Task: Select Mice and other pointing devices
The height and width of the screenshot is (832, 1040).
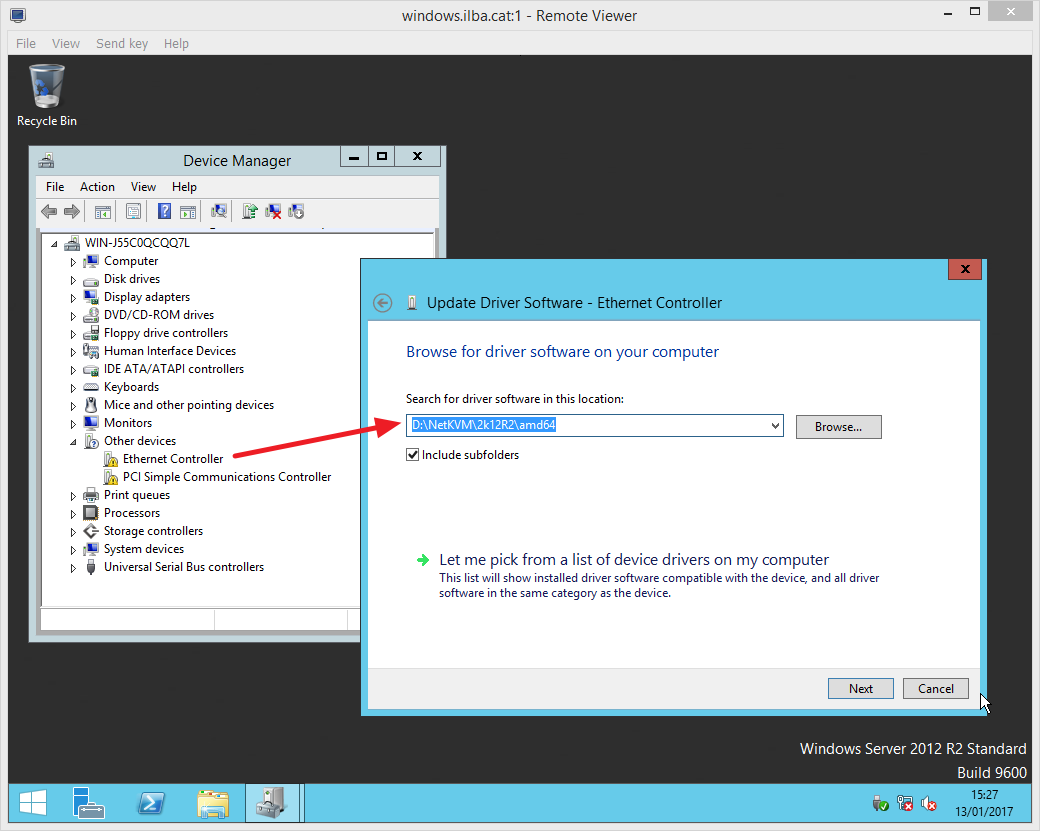Action: coord(189,405)
